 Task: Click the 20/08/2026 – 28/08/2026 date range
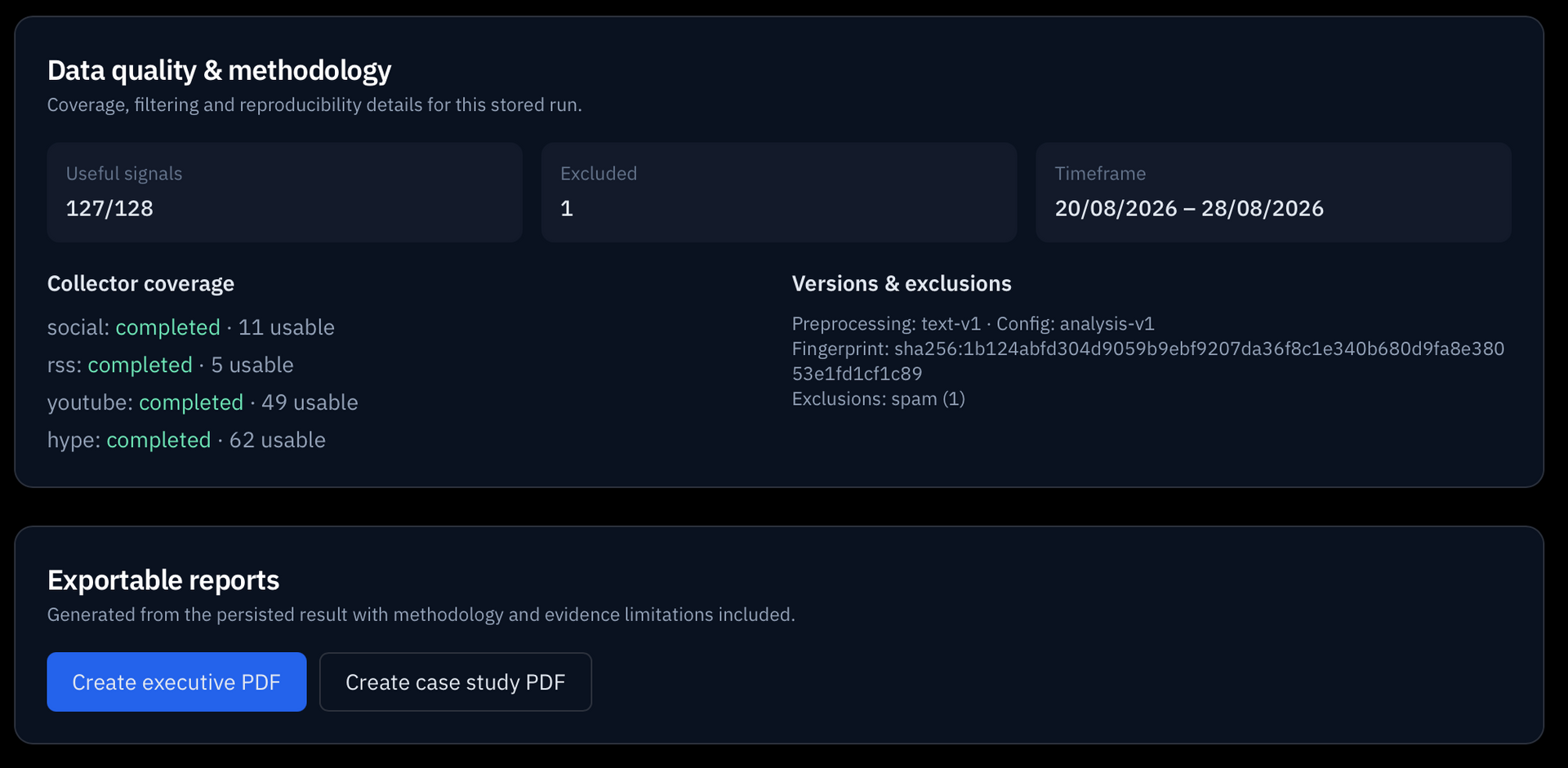tap(1189, 208)
